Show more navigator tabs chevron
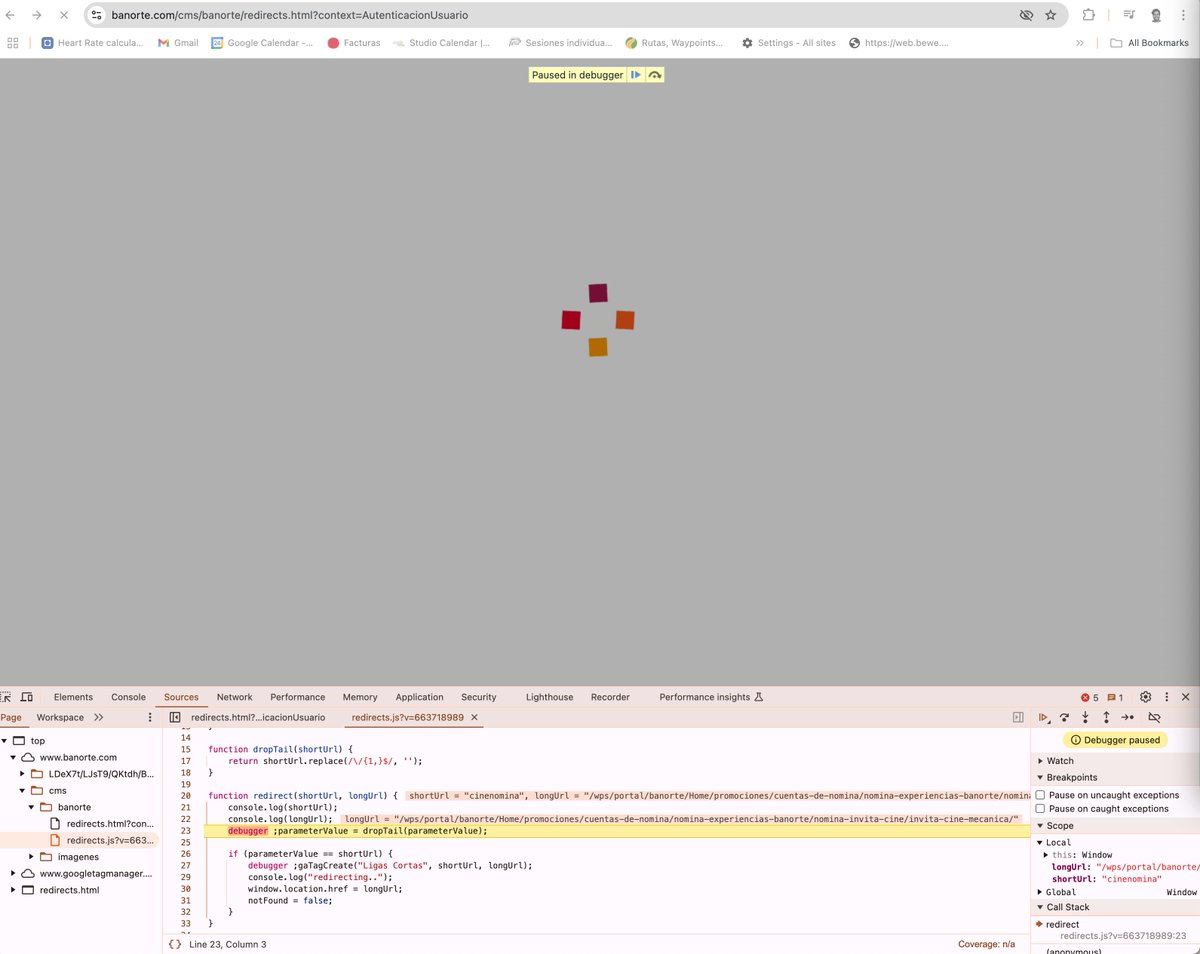The width and height of the screenshot is (1200, 954). click(99, 717)
